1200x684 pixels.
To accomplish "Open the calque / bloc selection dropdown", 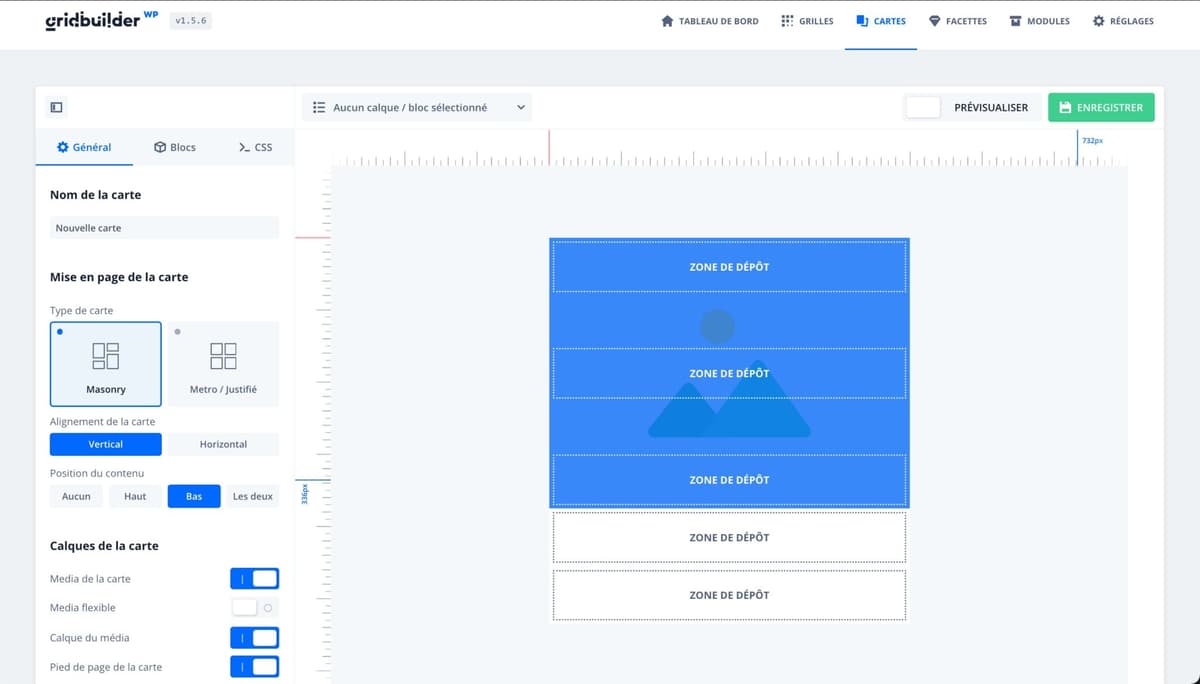I will tap(416, 107).
